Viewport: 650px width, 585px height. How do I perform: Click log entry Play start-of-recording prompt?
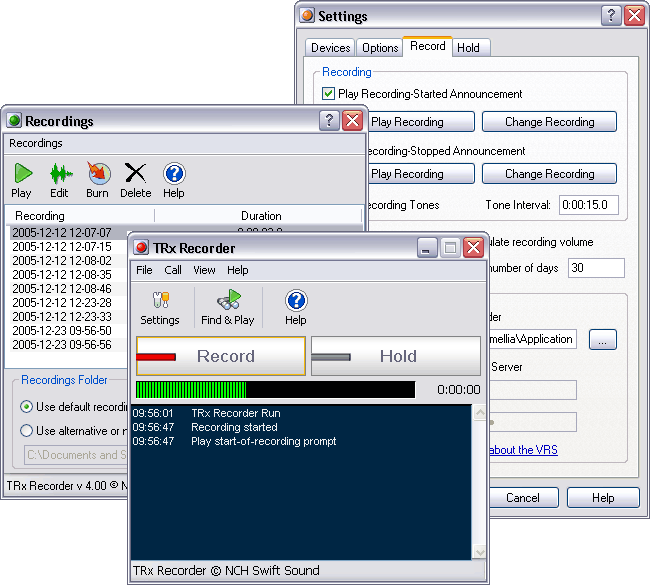pos(263,441)
